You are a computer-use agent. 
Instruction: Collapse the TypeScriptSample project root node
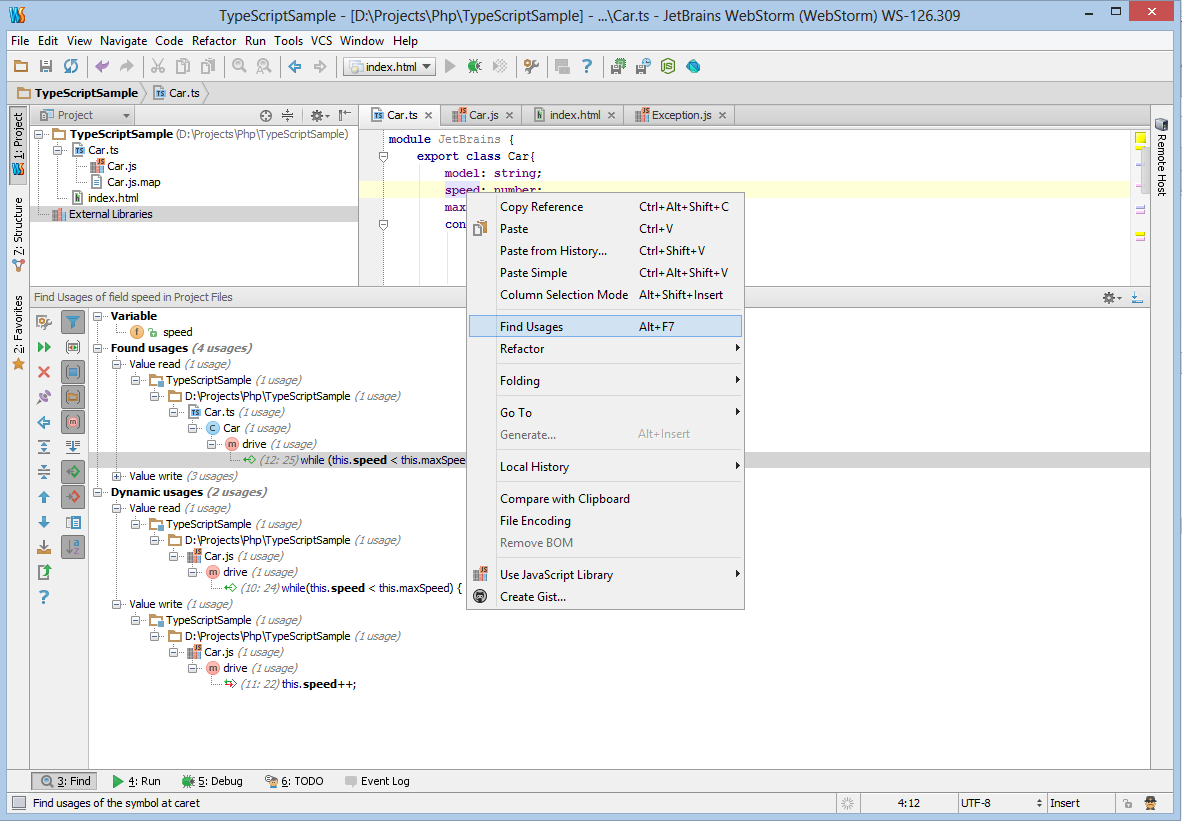(x=39, y=134)
